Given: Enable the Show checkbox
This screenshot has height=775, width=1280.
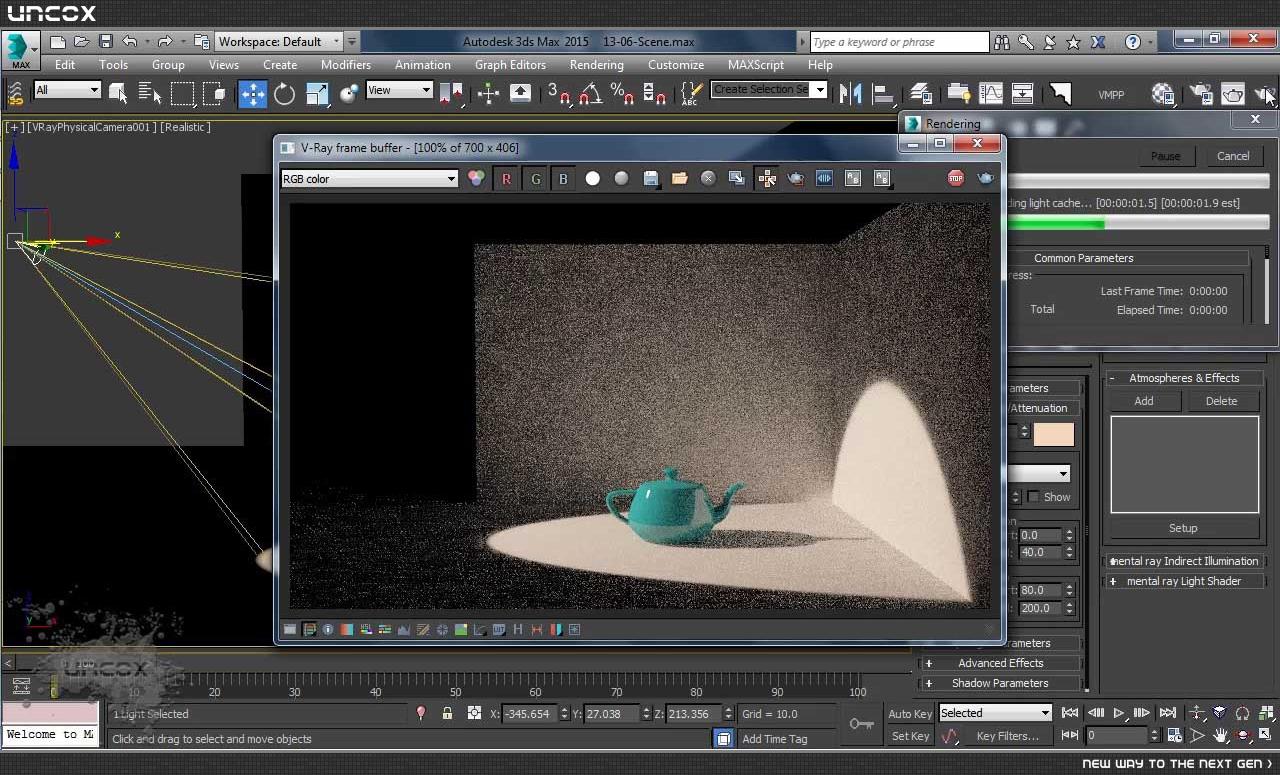Looking at the screenshot, I should coord(1033,497).
